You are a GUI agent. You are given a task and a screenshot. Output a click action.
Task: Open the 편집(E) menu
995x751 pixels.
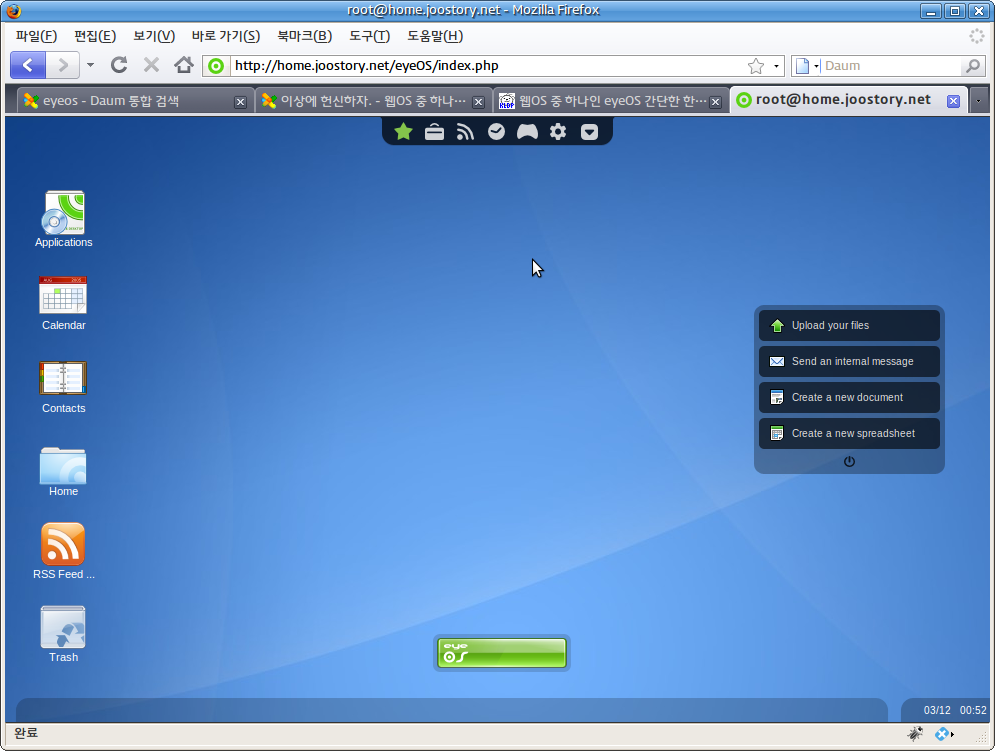[95, 36]
